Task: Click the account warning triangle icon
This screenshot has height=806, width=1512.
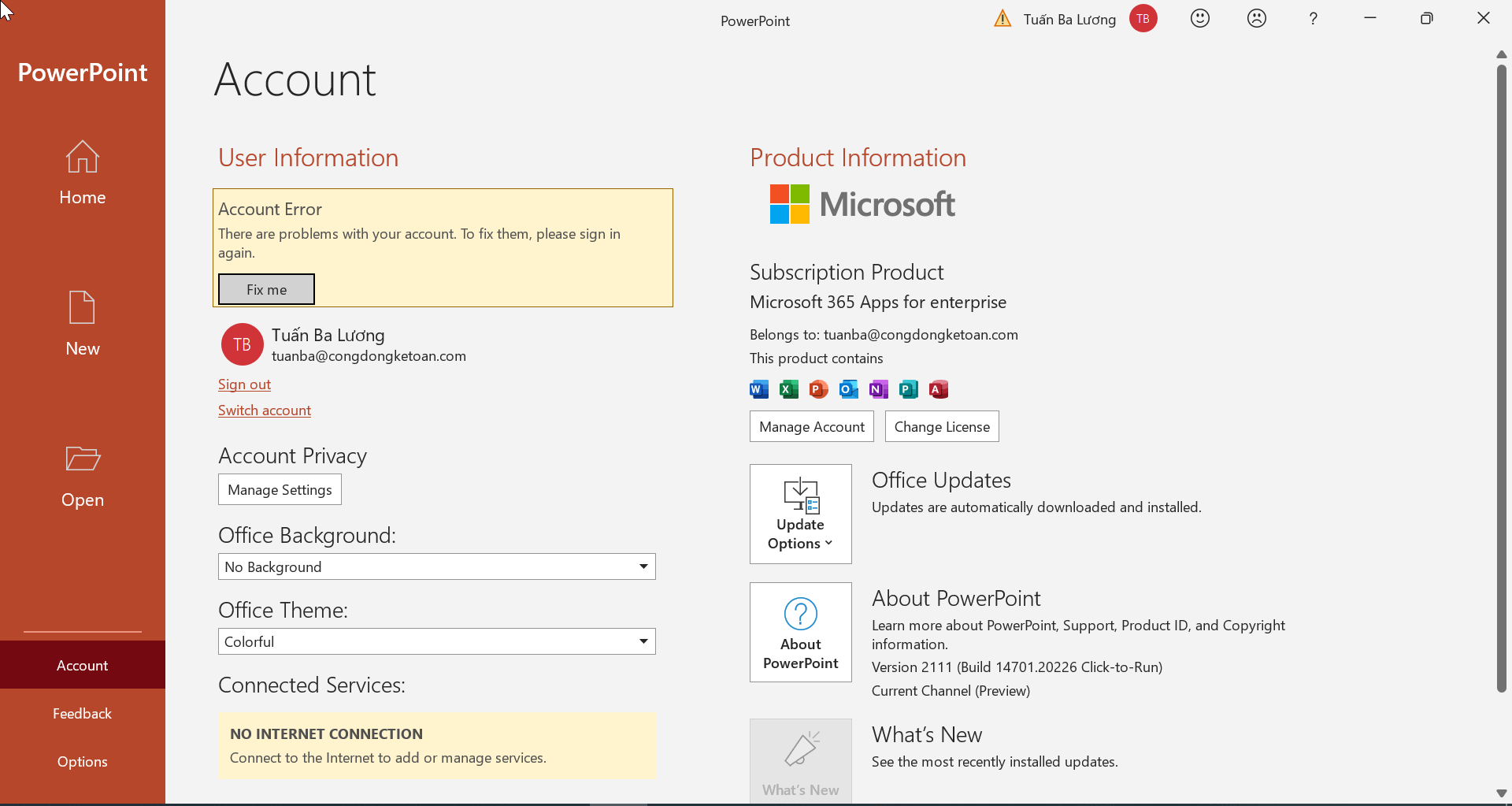Action: (1002, 18)
